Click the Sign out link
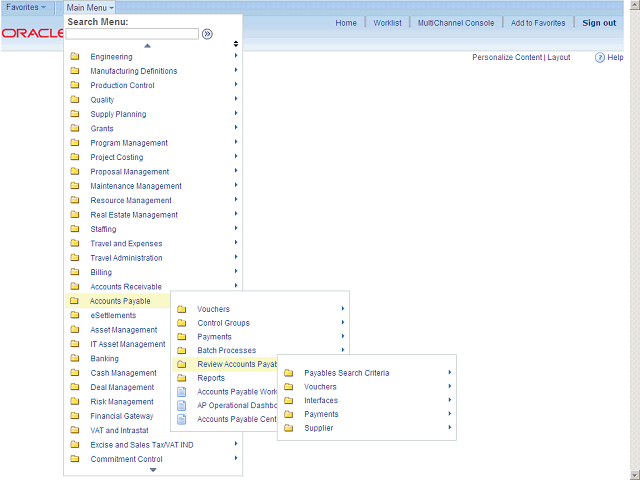Viewport: 640px width, 480px height. pyautogui.click(x=599, y=23)
